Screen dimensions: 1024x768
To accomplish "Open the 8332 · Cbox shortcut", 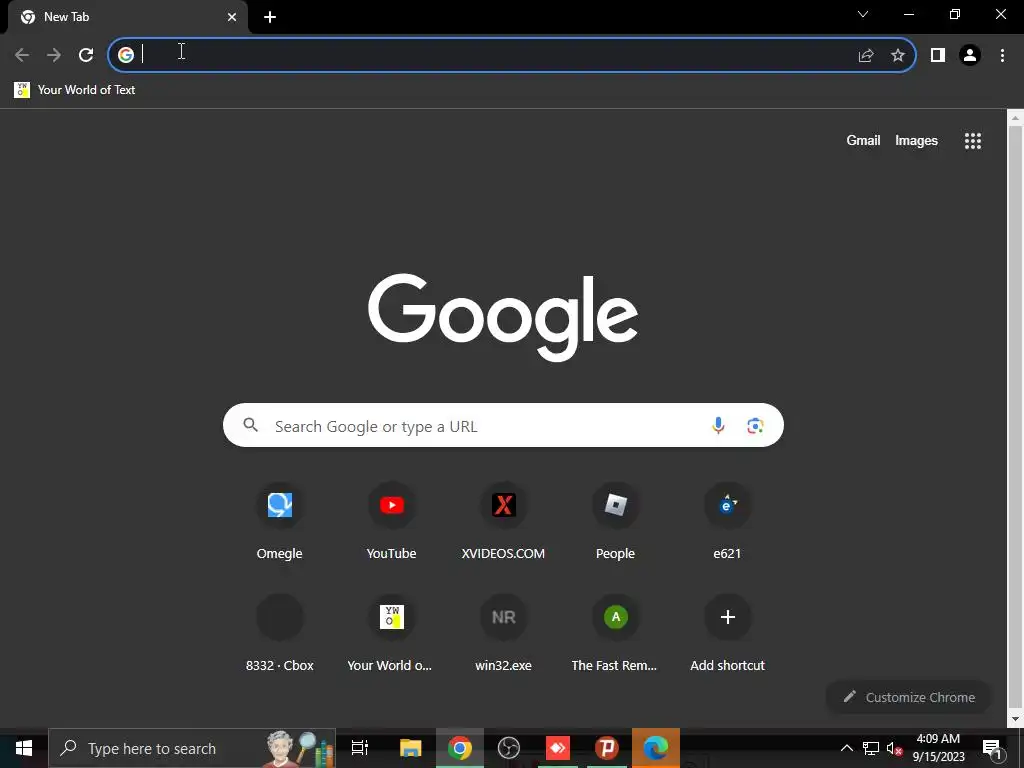I will coord(280,633).
